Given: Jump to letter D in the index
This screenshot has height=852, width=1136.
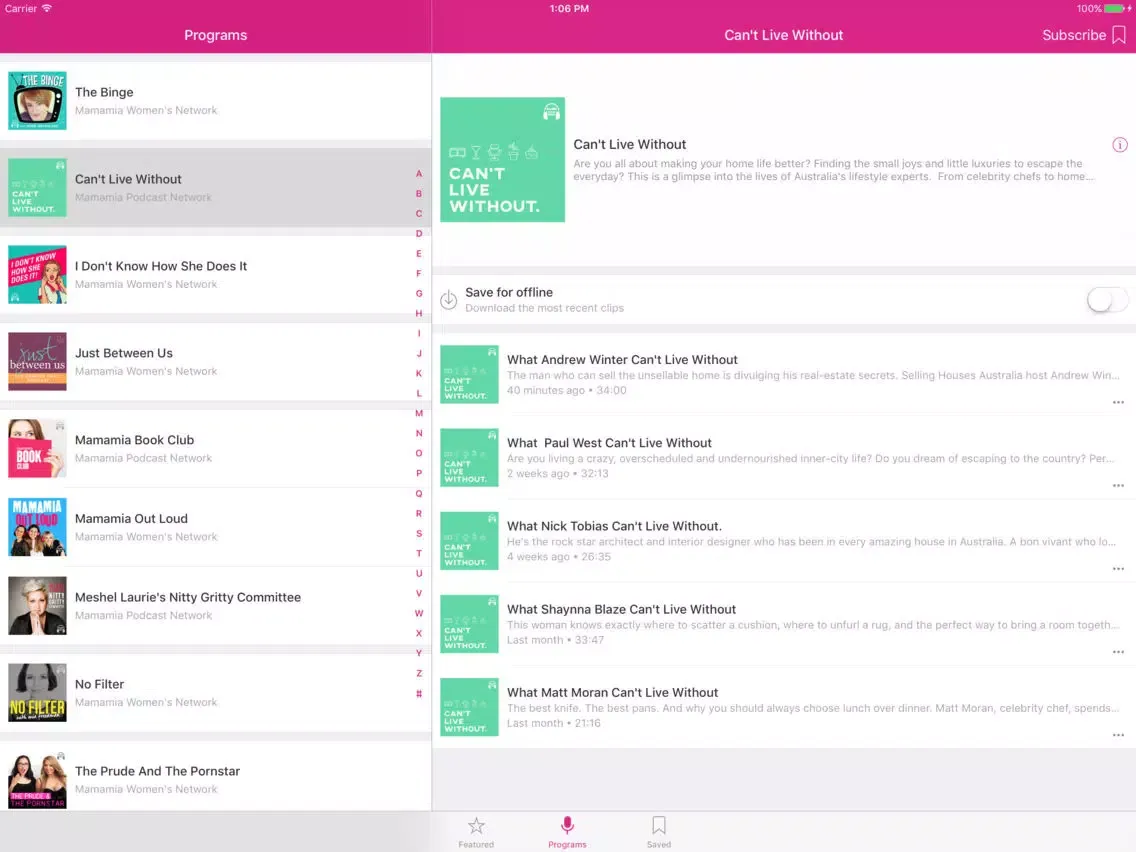Looking at the screenshot, I should [x=419, y=233].
